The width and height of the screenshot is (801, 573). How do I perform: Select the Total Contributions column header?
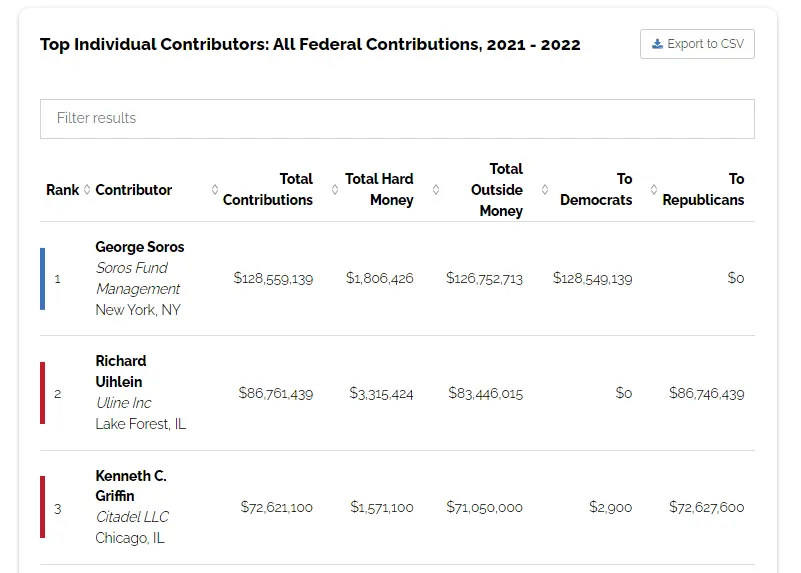pos(267,190)
